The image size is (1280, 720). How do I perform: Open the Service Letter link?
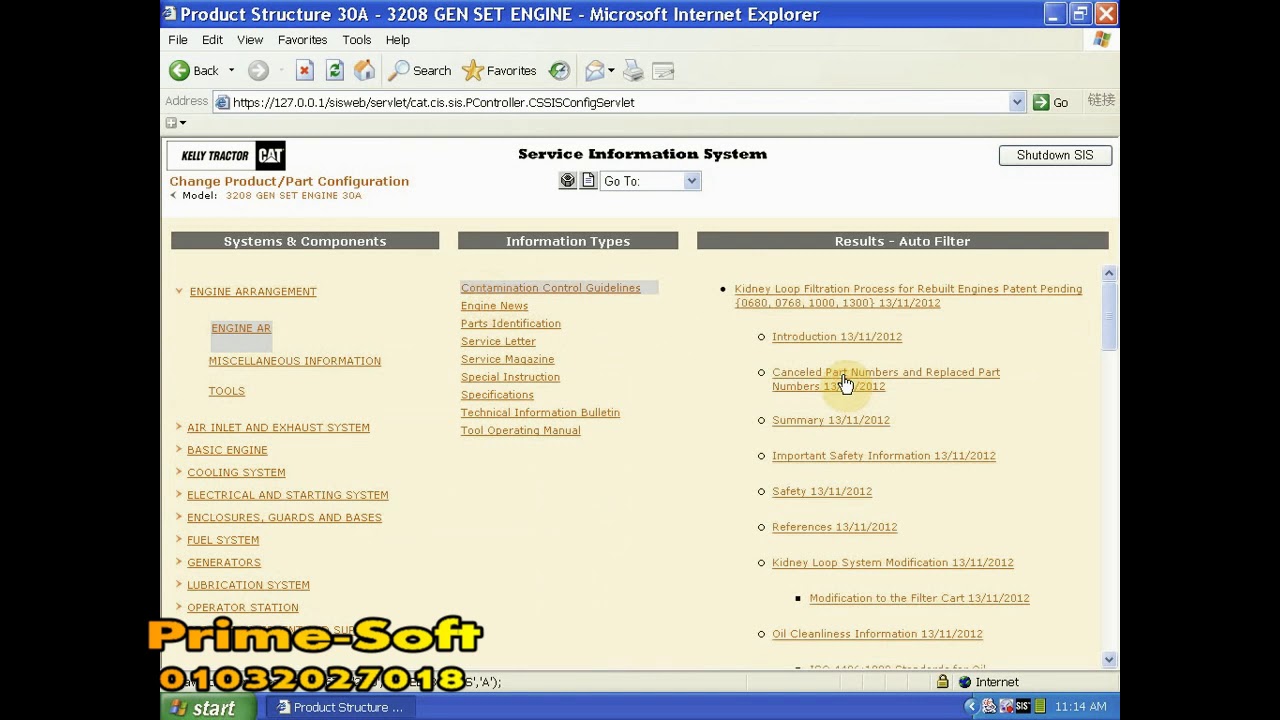(498, 342)
